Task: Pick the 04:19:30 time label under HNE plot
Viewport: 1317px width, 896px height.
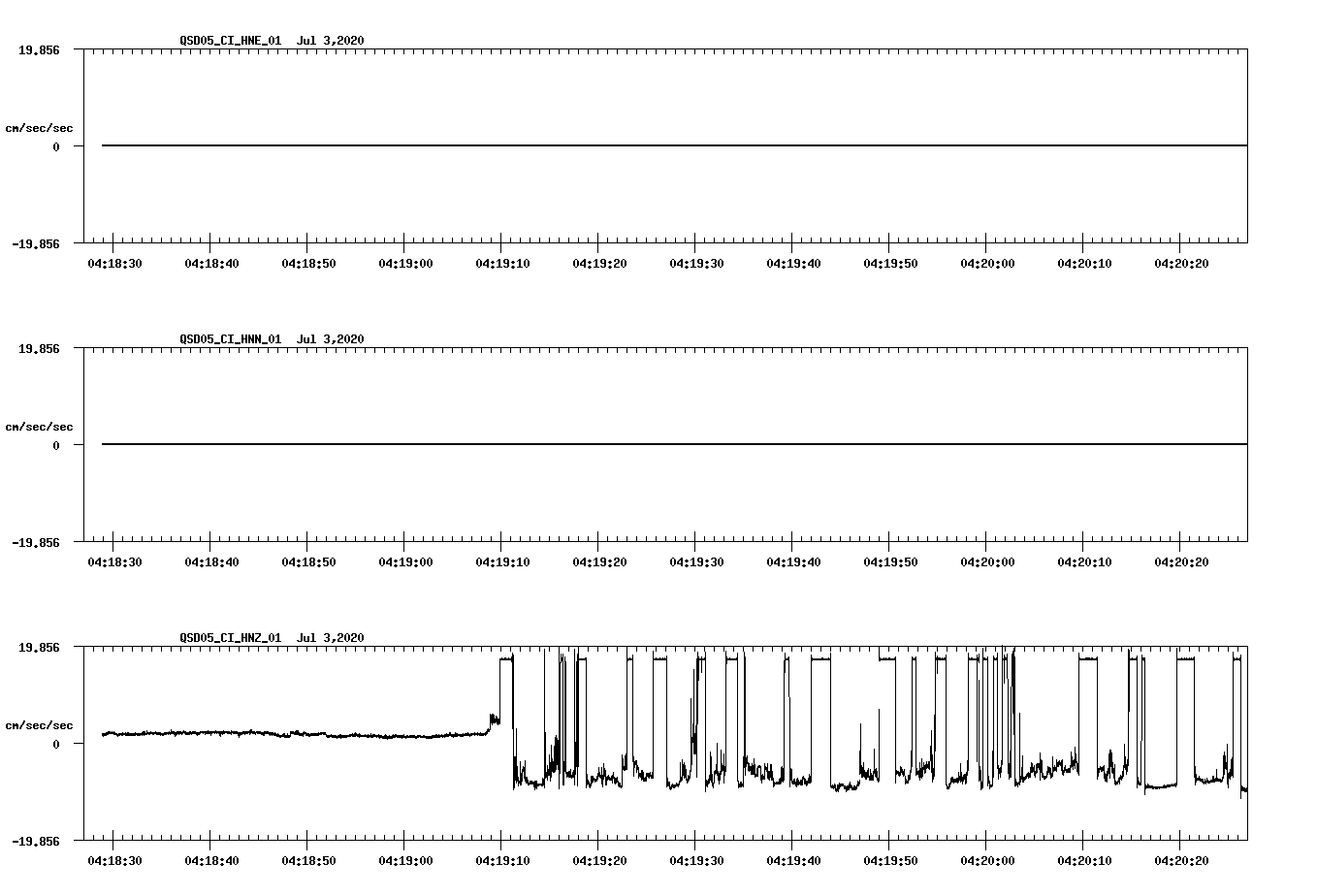Action: coord(696,264)
